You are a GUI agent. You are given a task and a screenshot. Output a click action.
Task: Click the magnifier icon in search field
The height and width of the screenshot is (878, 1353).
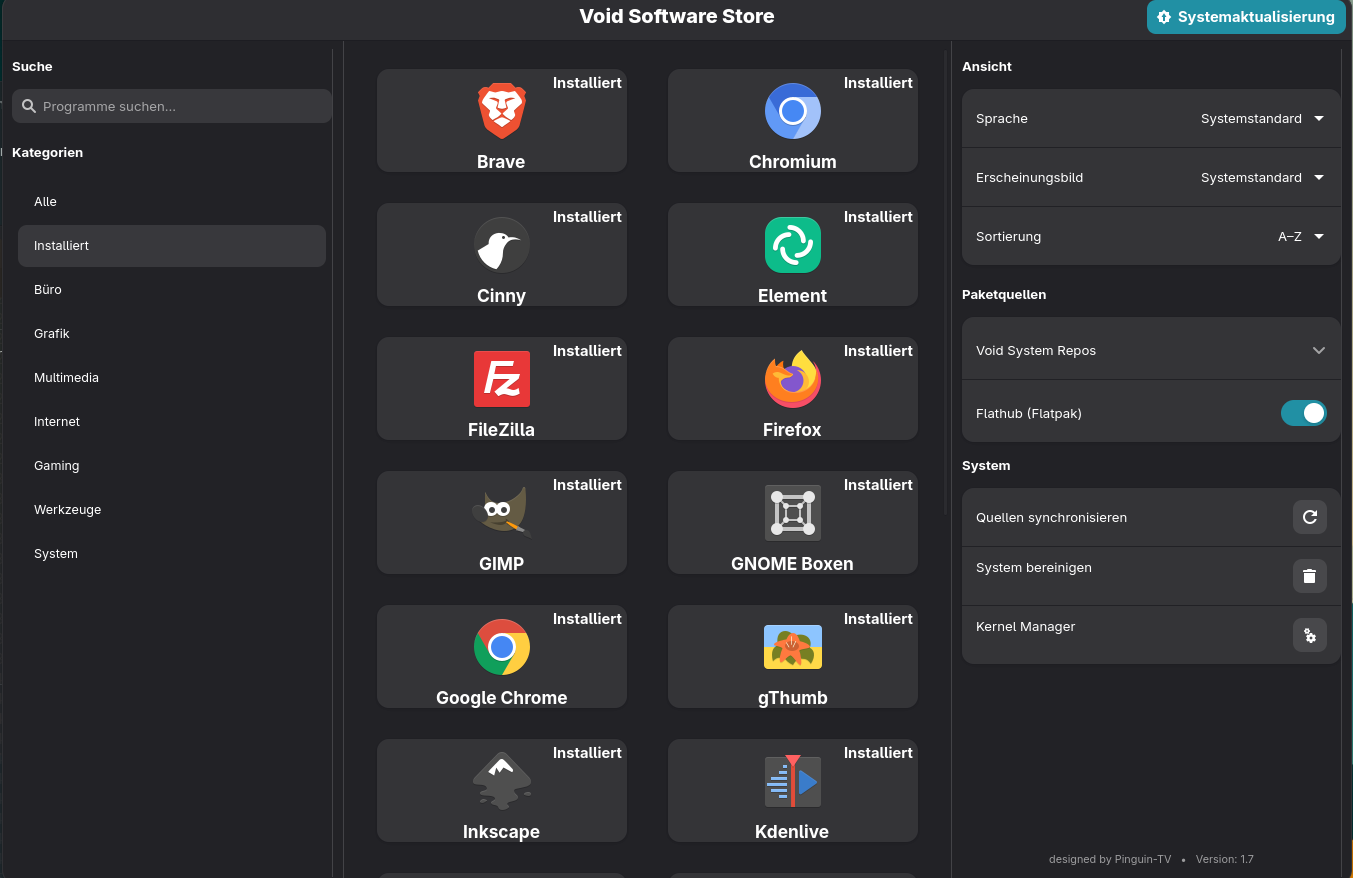29,106
